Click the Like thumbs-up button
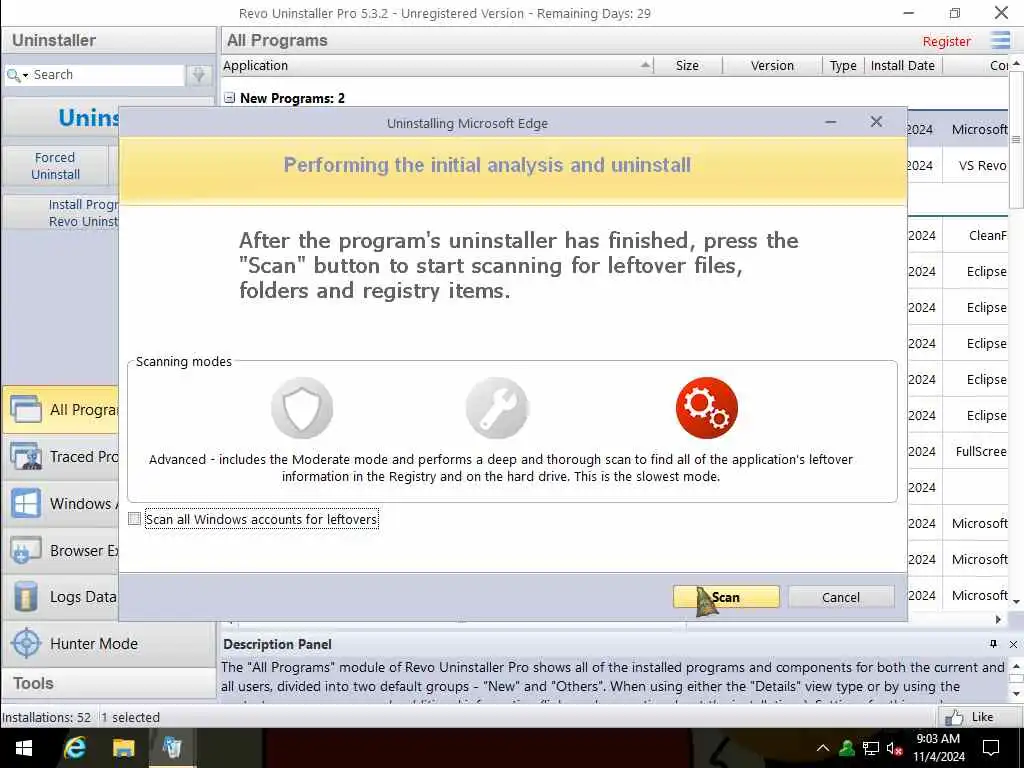The width and height of the screenshot is (1024, 768). (x=970, y=717)
